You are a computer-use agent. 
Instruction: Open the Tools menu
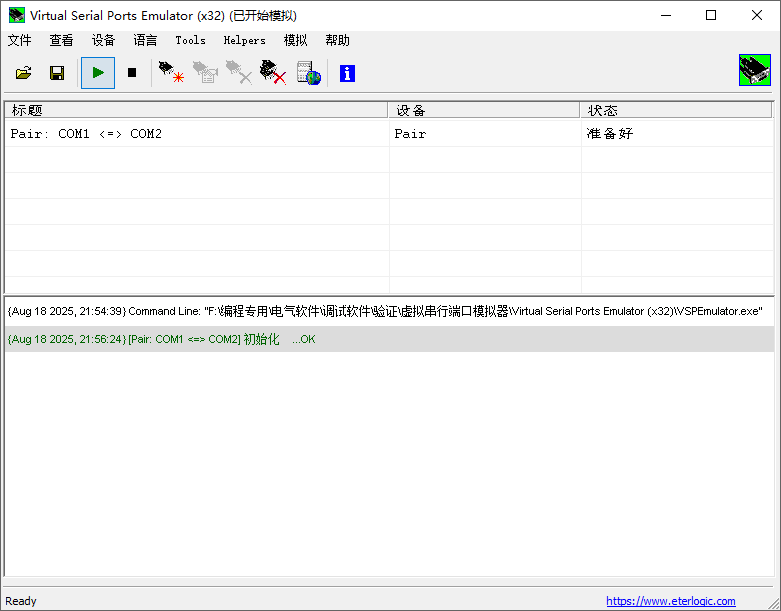[190, 41]
